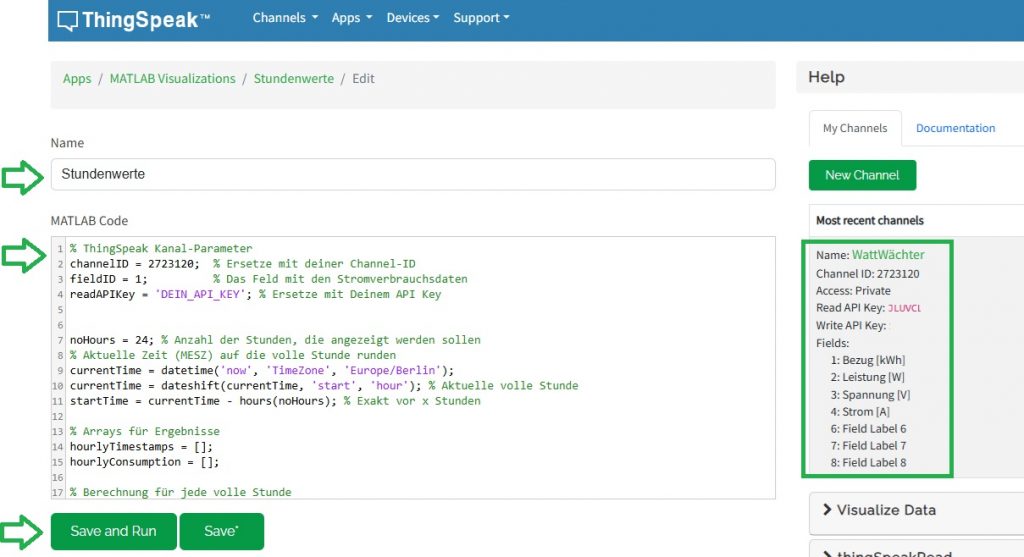Click the green arrow beside MATLAB code
This screenshot has width=1024, height=557.
(x=23, y=256)
